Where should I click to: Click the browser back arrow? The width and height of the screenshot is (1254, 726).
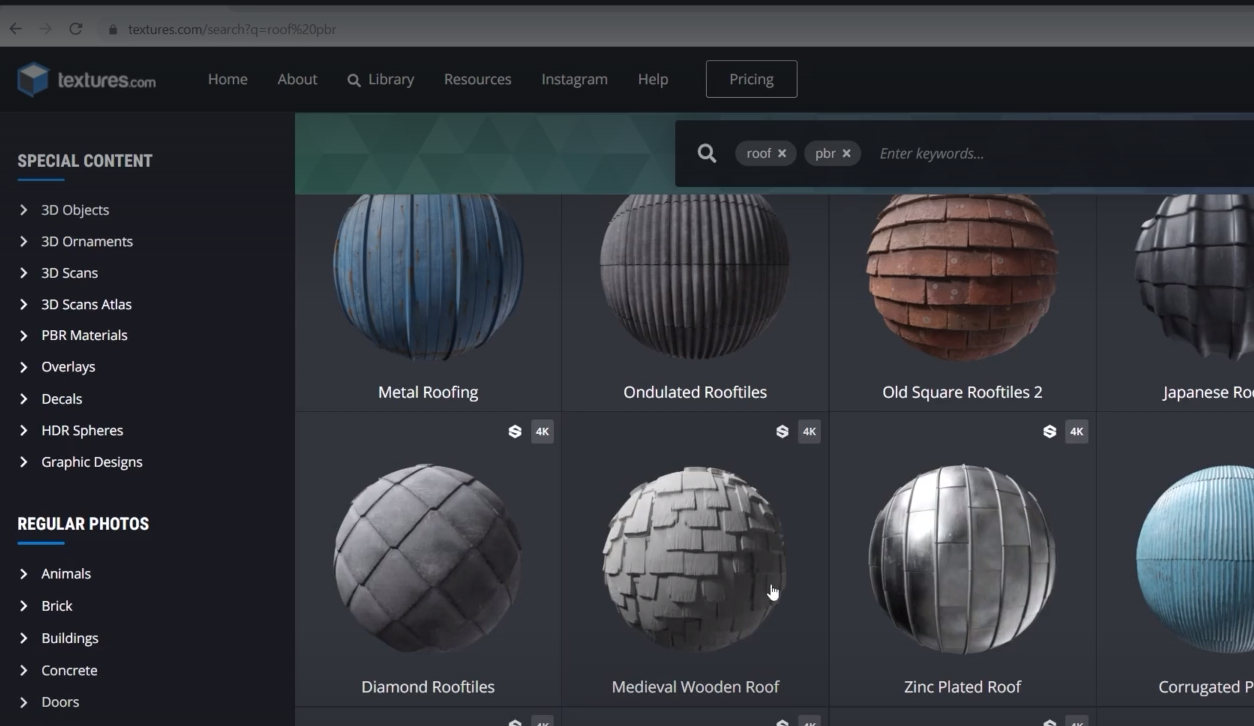14,29
